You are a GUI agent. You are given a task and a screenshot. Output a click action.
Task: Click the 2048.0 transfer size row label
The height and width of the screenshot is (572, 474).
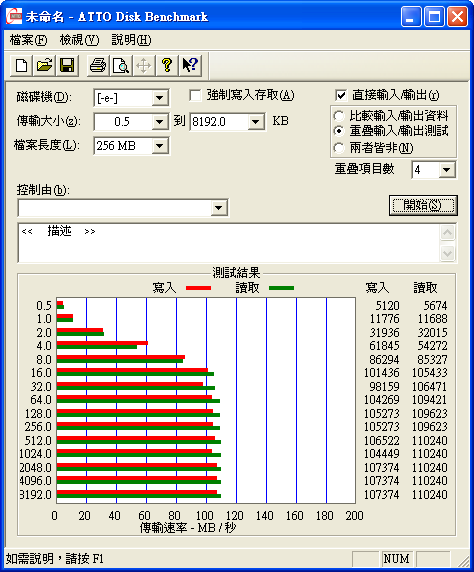[x=35, y=467]
